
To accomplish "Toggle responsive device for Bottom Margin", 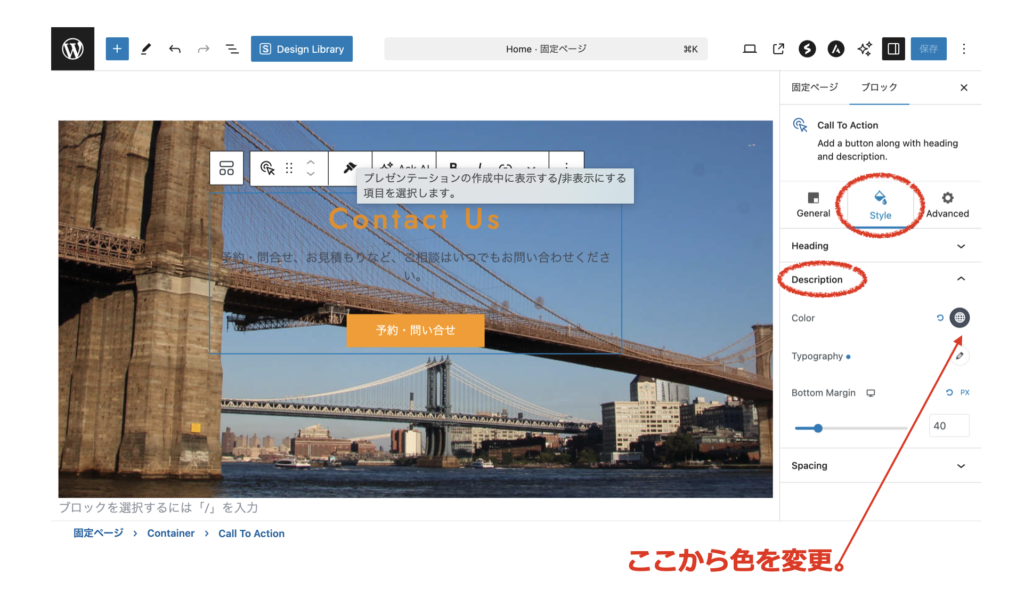I will [870, 393].
